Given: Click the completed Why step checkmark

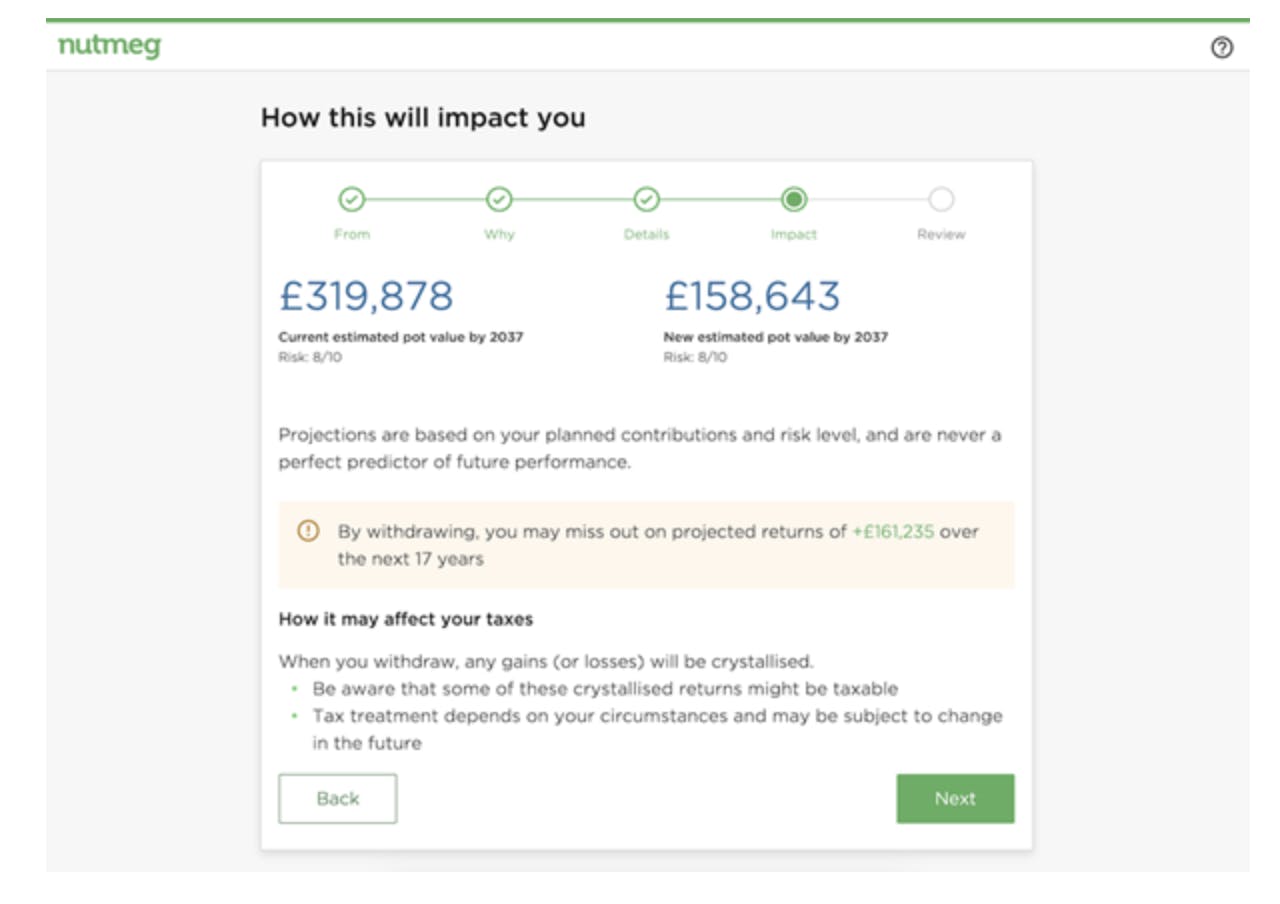Looking at the screenshot, I should click(499, 200).
